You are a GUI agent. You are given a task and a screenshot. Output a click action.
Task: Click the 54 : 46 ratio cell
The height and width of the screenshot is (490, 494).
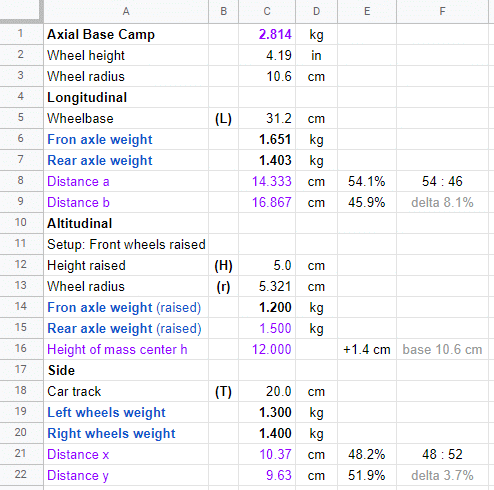point(442,181)
